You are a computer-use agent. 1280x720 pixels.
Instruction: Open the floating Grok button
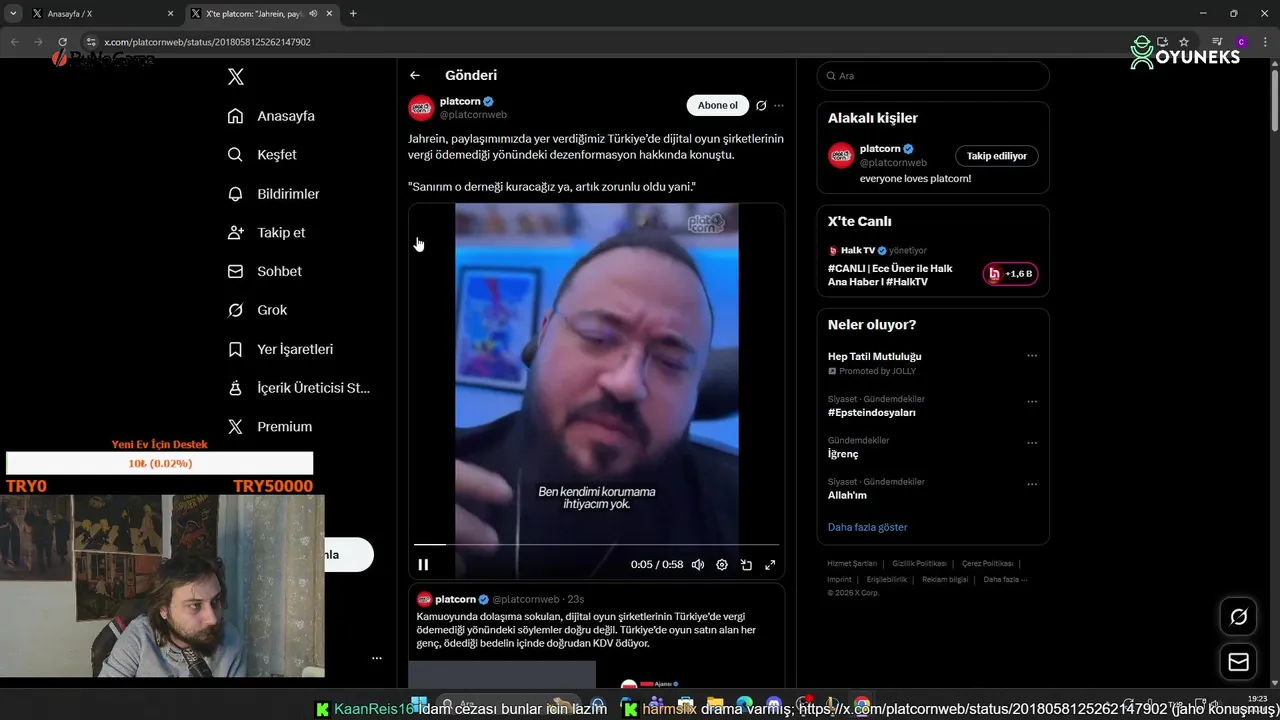pyautogui.click(x=1238, y=617)
